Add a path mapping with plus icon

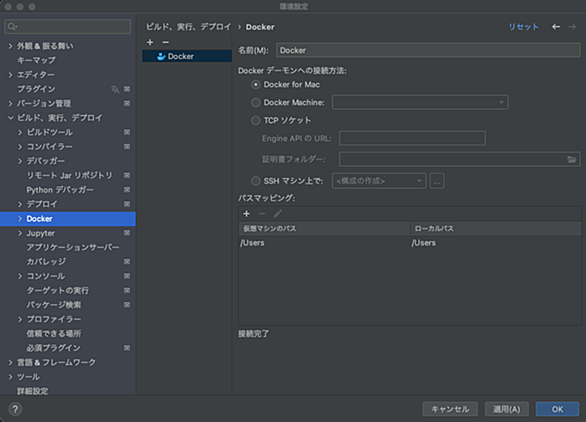pyautogui.click(x=246, y=213)
